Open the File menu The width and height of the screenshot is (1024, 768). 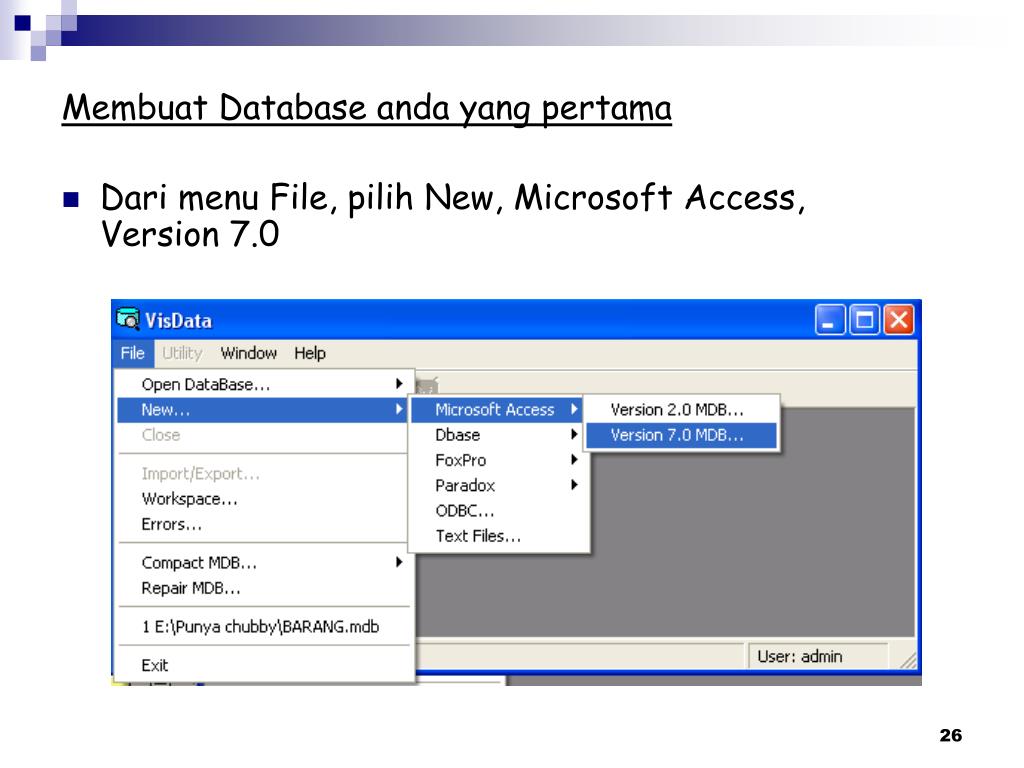(133, 353)
